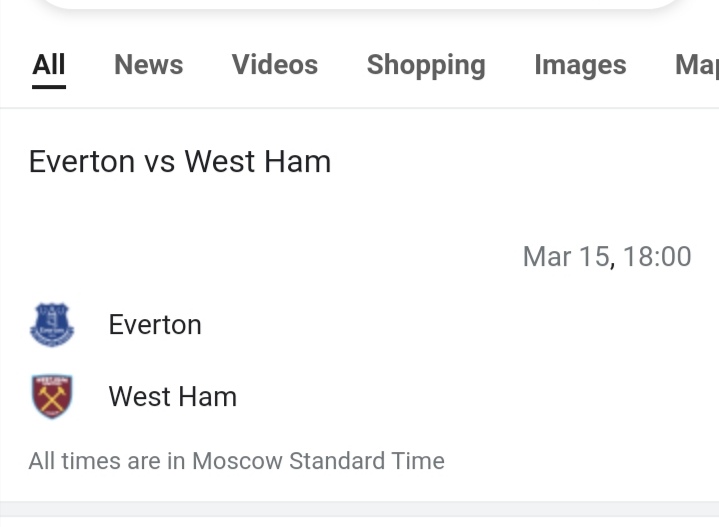Go to the Shopping tab

click(x=426, y=65)
